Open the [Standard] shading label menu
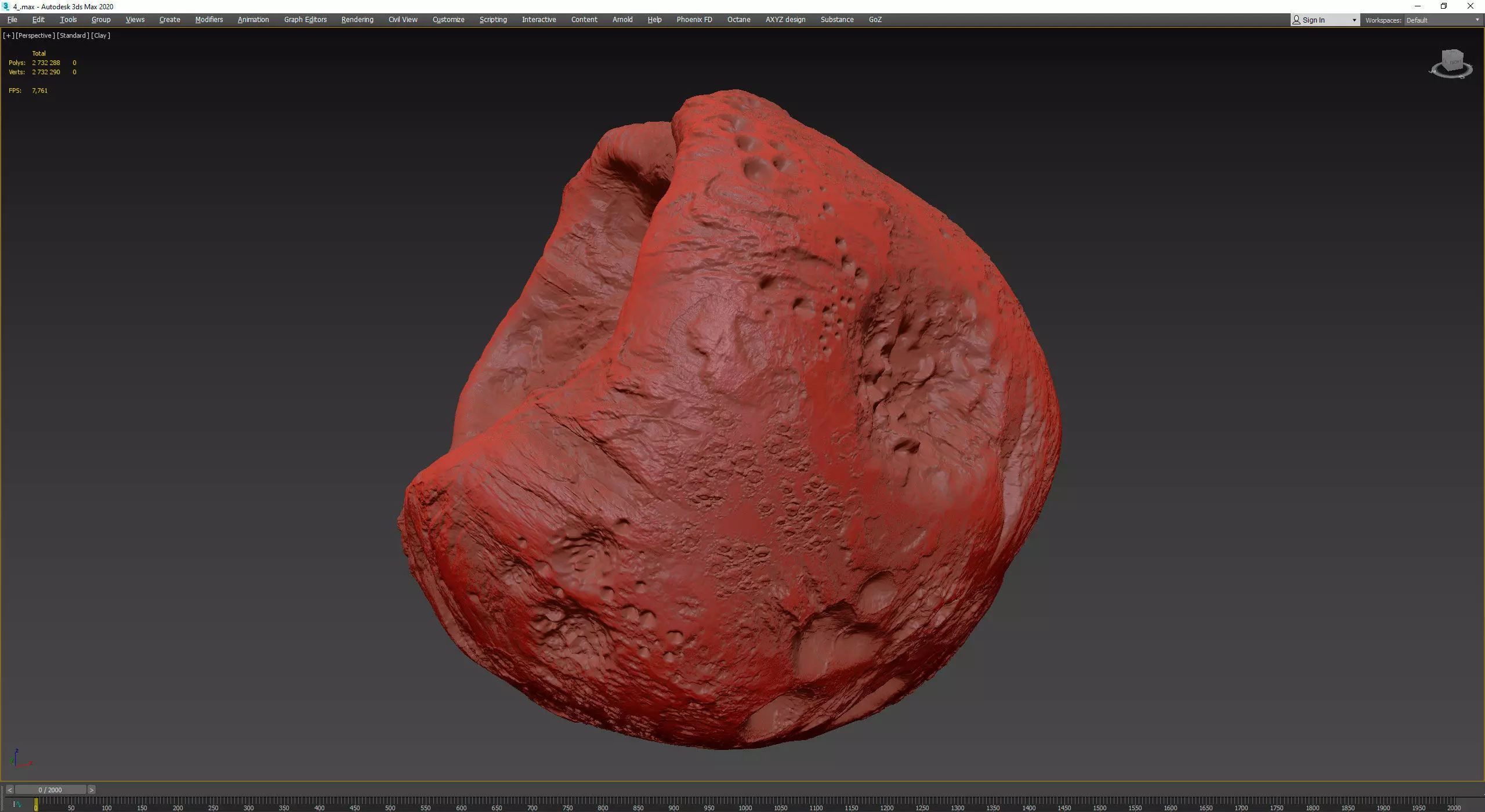 [x=73, y=35]
